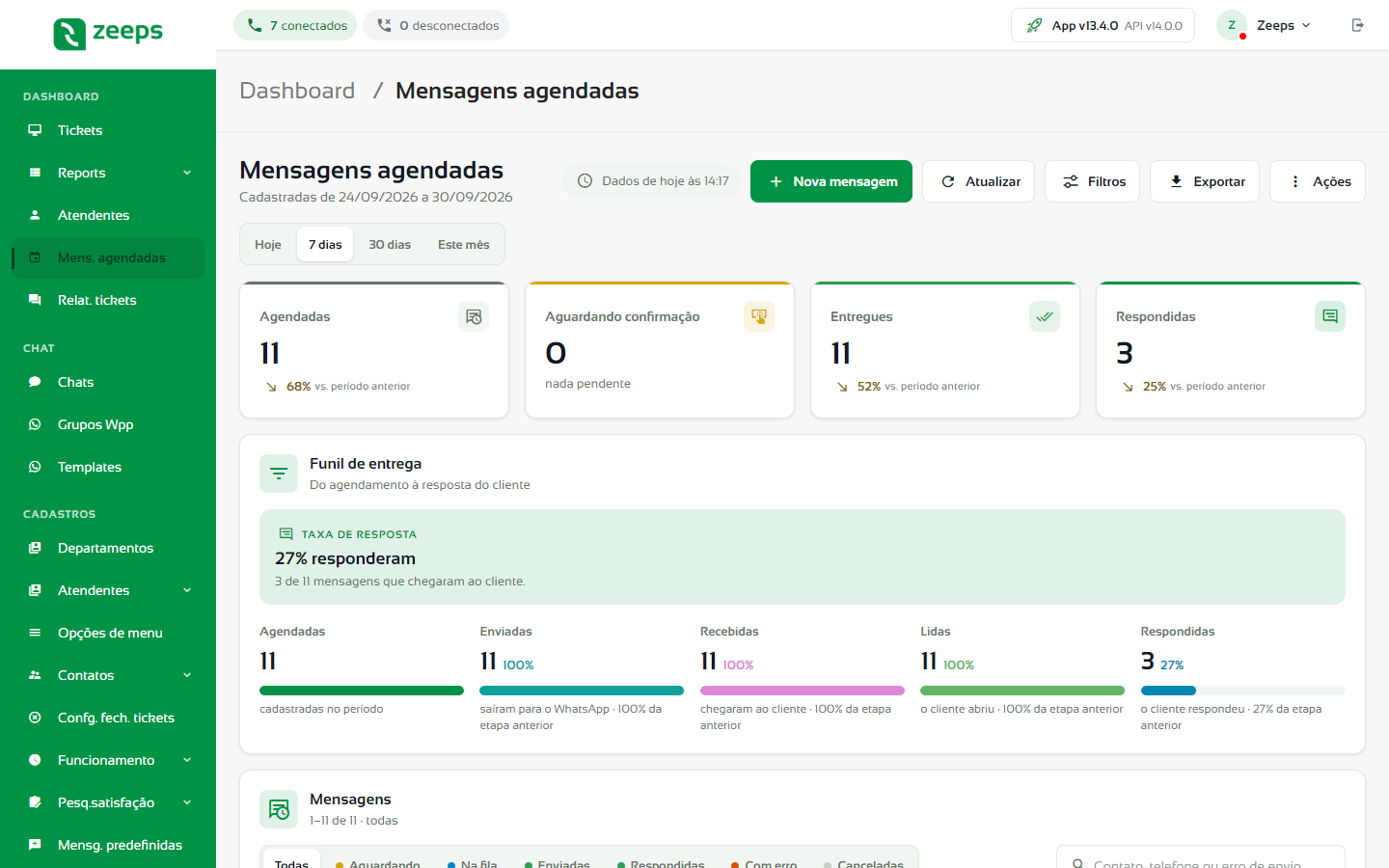
Task: Click the Mensg. predefinidas icon in the sidebar
Action: (x=35, y=845)
